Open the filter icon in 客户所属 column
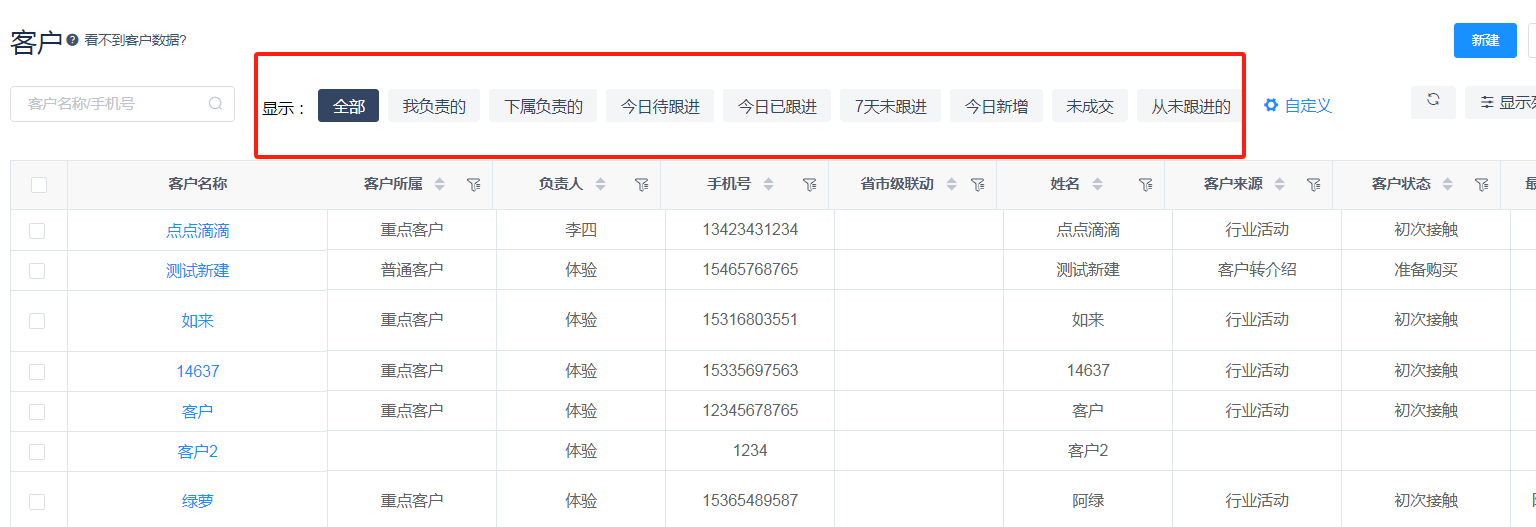 pyautogui.click(x=474, y=184)
